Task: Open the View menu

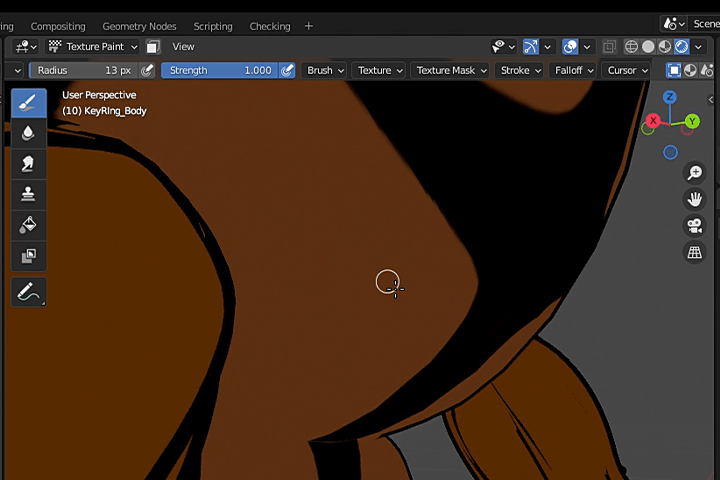Action: pos(183,46)
